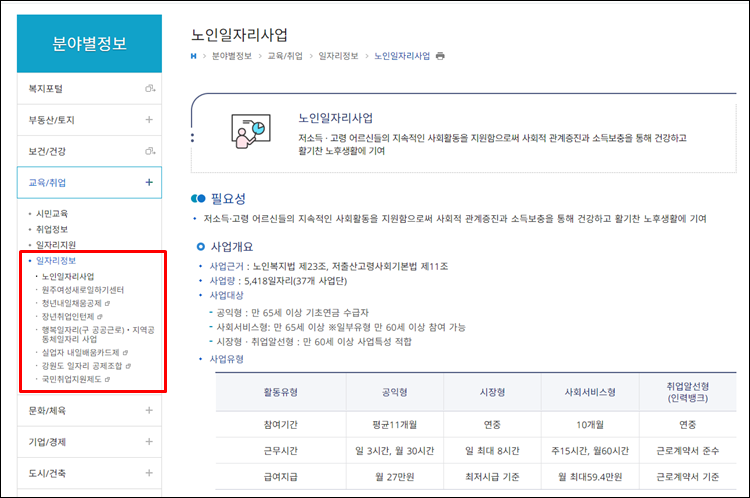Click new-window icon beside 강원도 일자리 공제조합
This screenshot has width=750, height=498.
[x=128, y=366]
